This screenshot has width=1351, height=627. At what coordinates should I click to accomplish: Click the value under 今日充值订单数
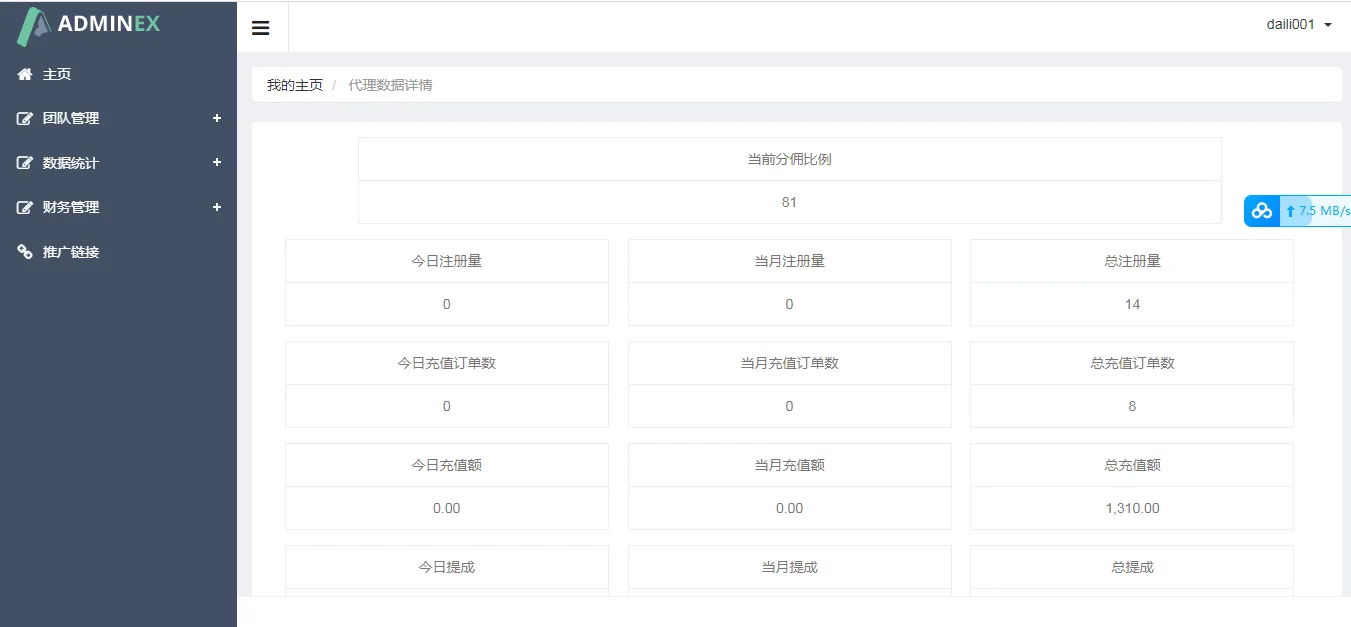click(x=447, y=406)
